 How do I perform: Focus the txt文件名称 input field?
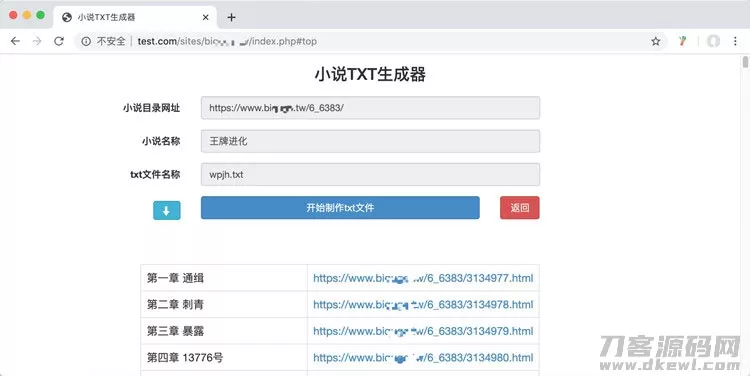(370, 175)
